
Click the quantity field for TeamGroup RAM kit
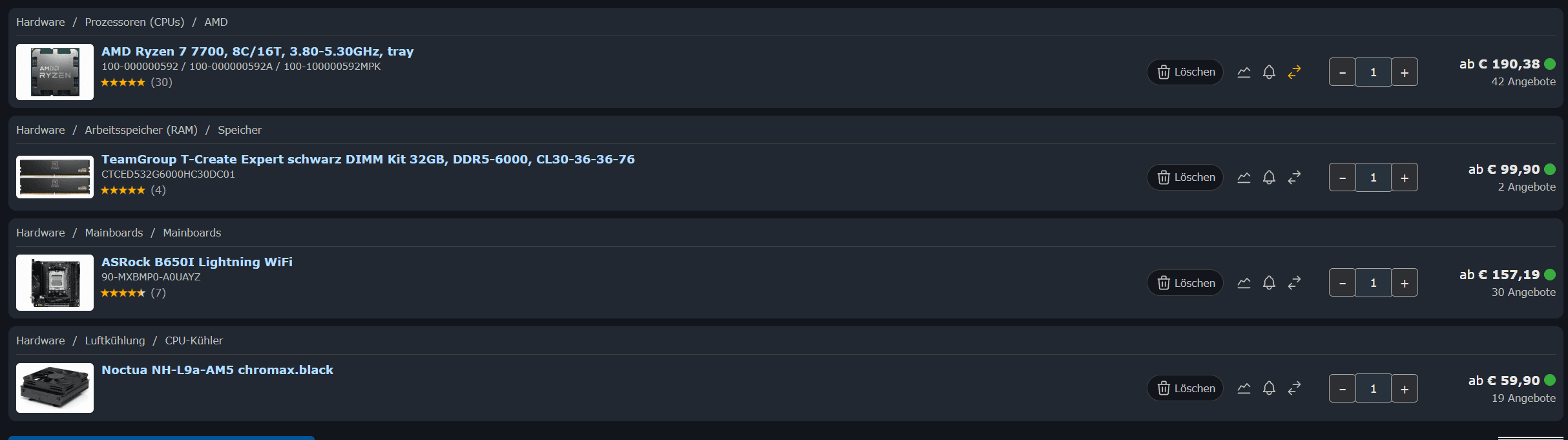(x=1373, y=178)
